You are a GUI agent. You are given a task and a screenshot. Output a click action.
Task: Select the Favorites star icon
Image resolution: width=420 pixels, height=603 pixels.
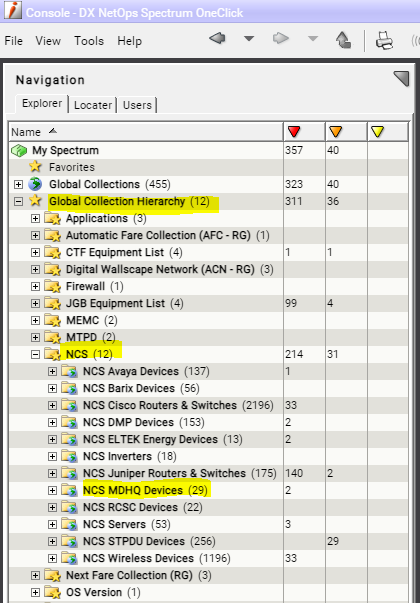pos(35,167)
